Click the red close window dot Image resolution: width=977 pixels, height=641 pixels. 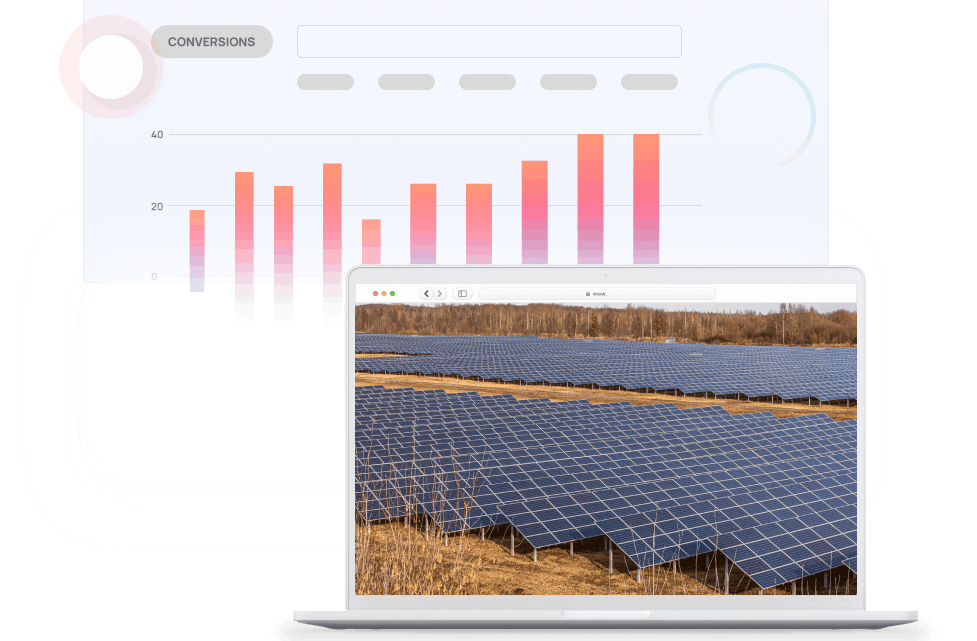click(x=375, y=293)
